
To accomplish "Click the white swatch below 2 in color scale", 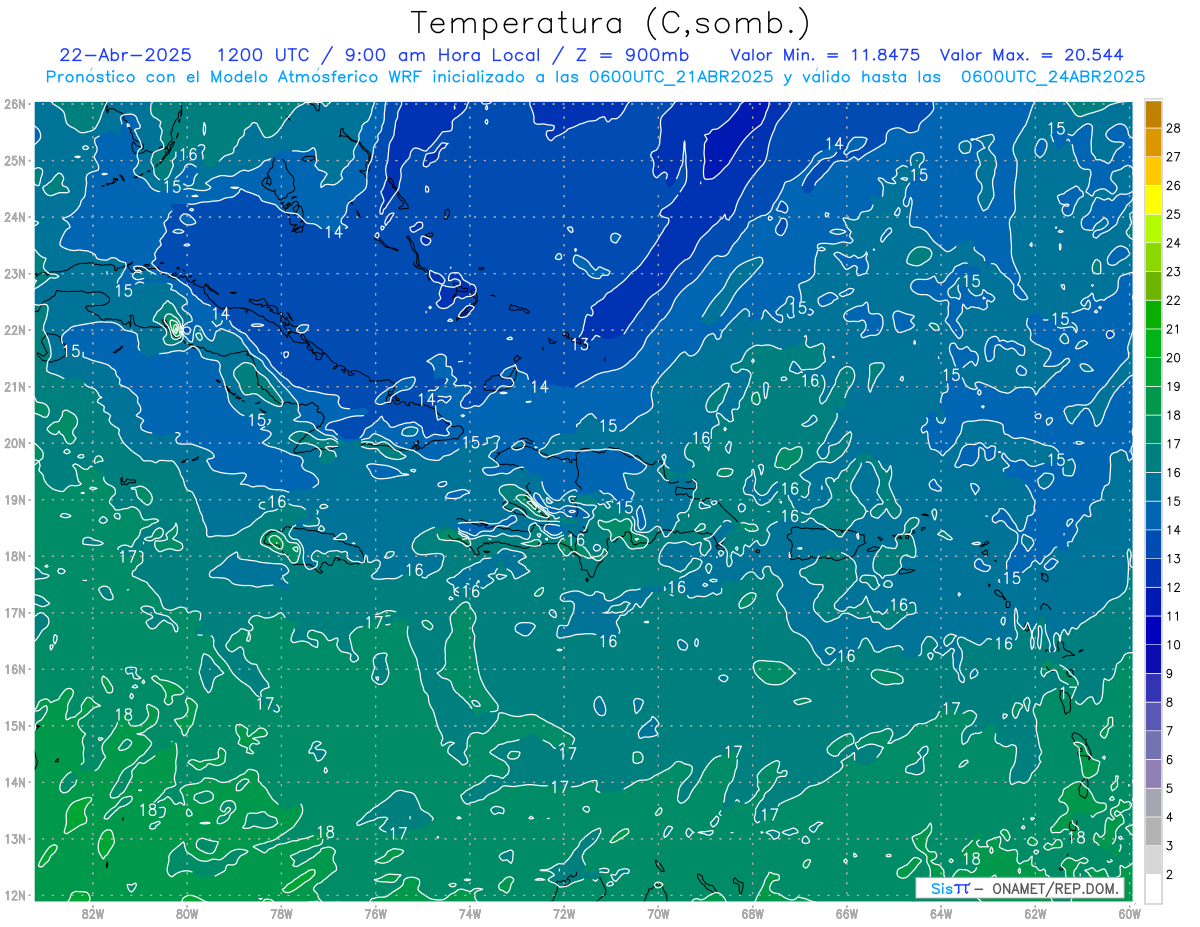I will click(1153, 888).
